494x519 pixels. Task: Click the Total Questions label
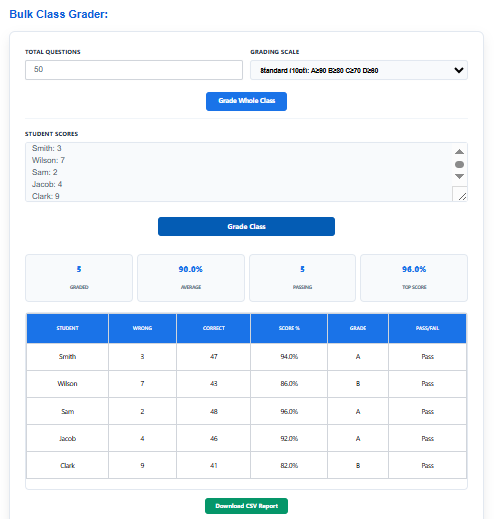53,52
